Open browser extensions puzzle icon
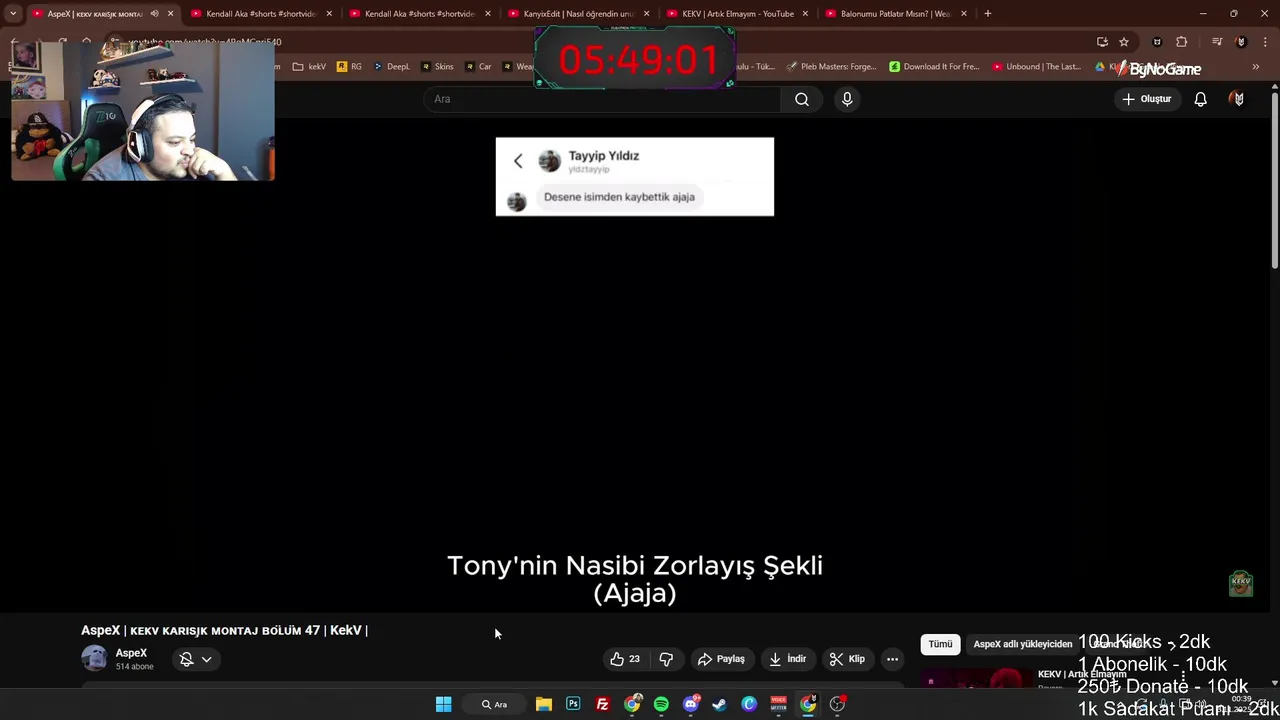The height and width of the screenshot is (720, 1280). pos(1182,42)
